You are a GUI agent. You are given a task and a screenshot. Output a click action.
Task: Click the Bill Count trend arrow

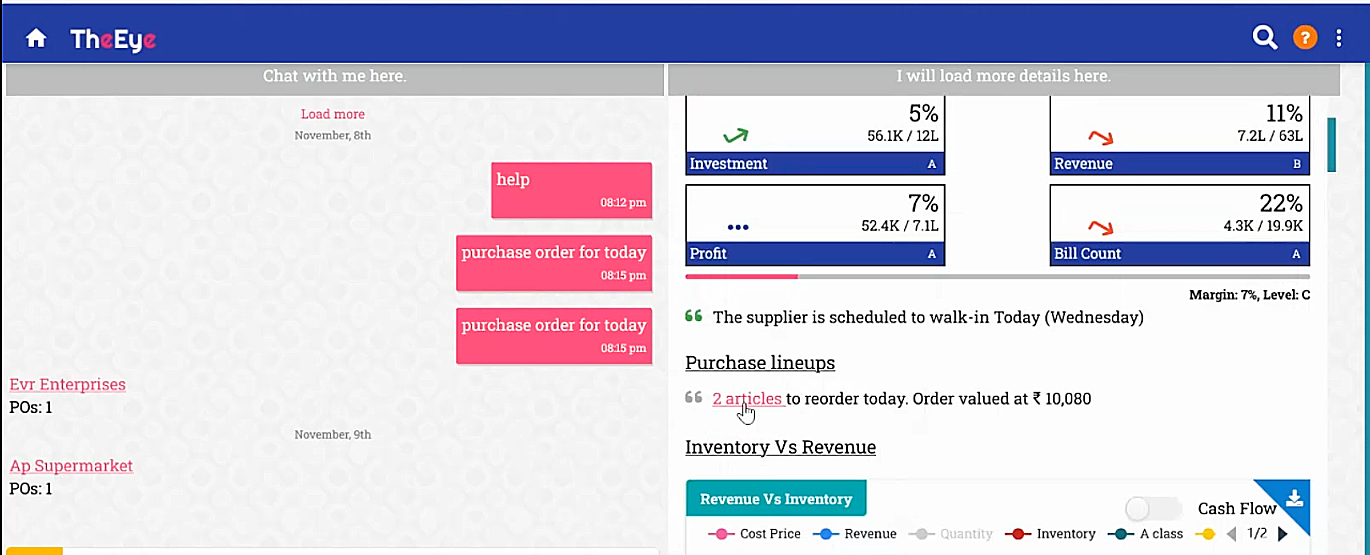pos(1100,227)
